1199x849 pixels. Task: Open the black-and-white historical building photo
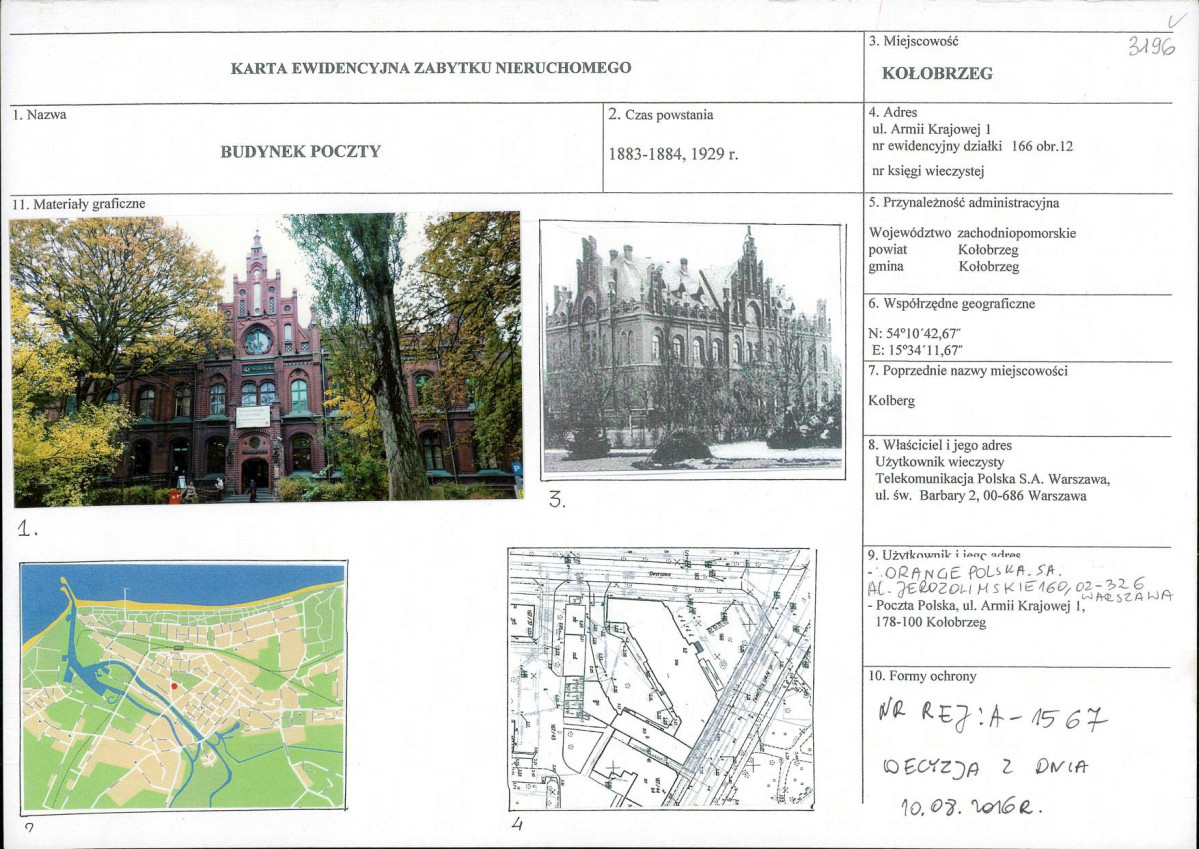[692, 348]
